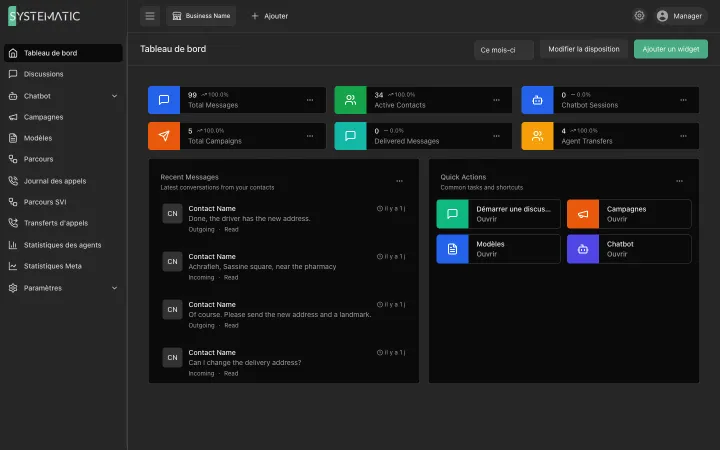Toggle the hamburger sidebar menu
The width and height of the screenshot is (720, 450).
tap(150, 16)
